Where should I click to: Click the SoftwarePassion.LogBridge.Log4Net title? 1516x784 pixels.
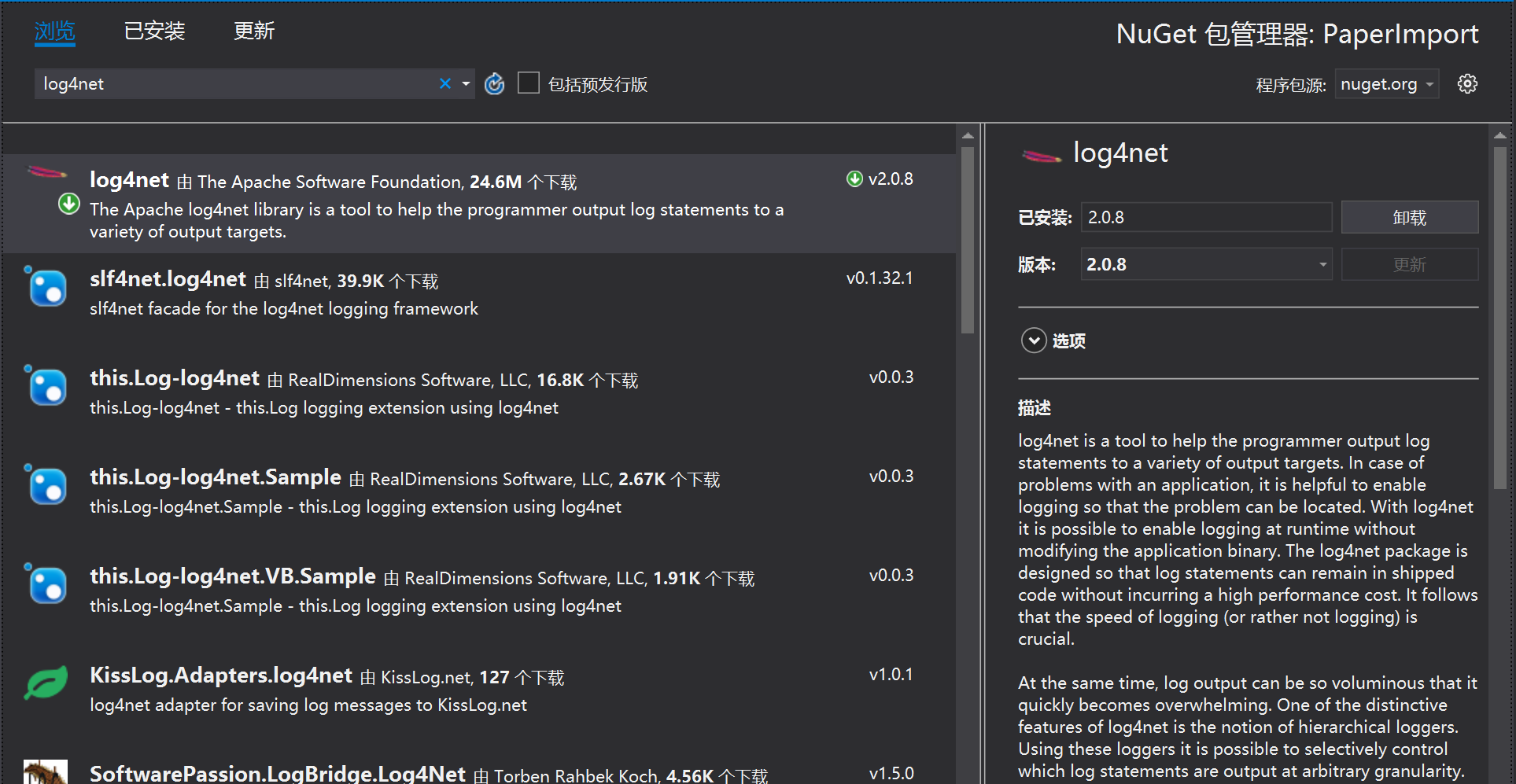coord(278,773)
